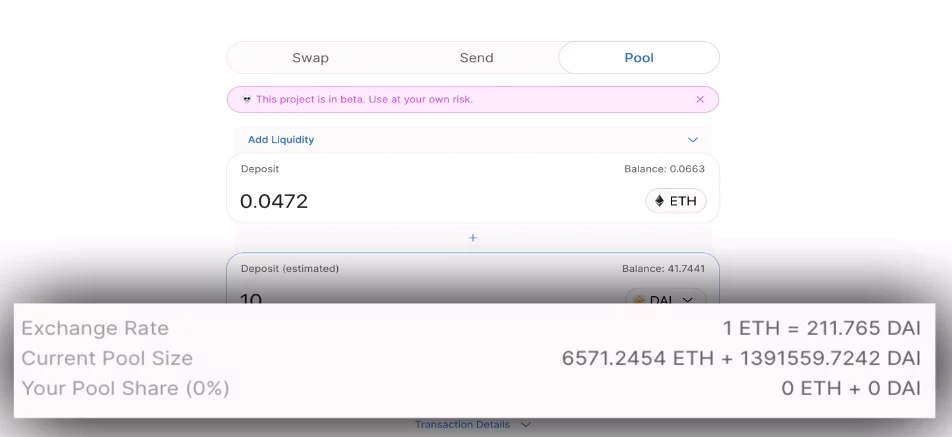
Task: Click the Add Liquidity label
Action: (281, 140)
